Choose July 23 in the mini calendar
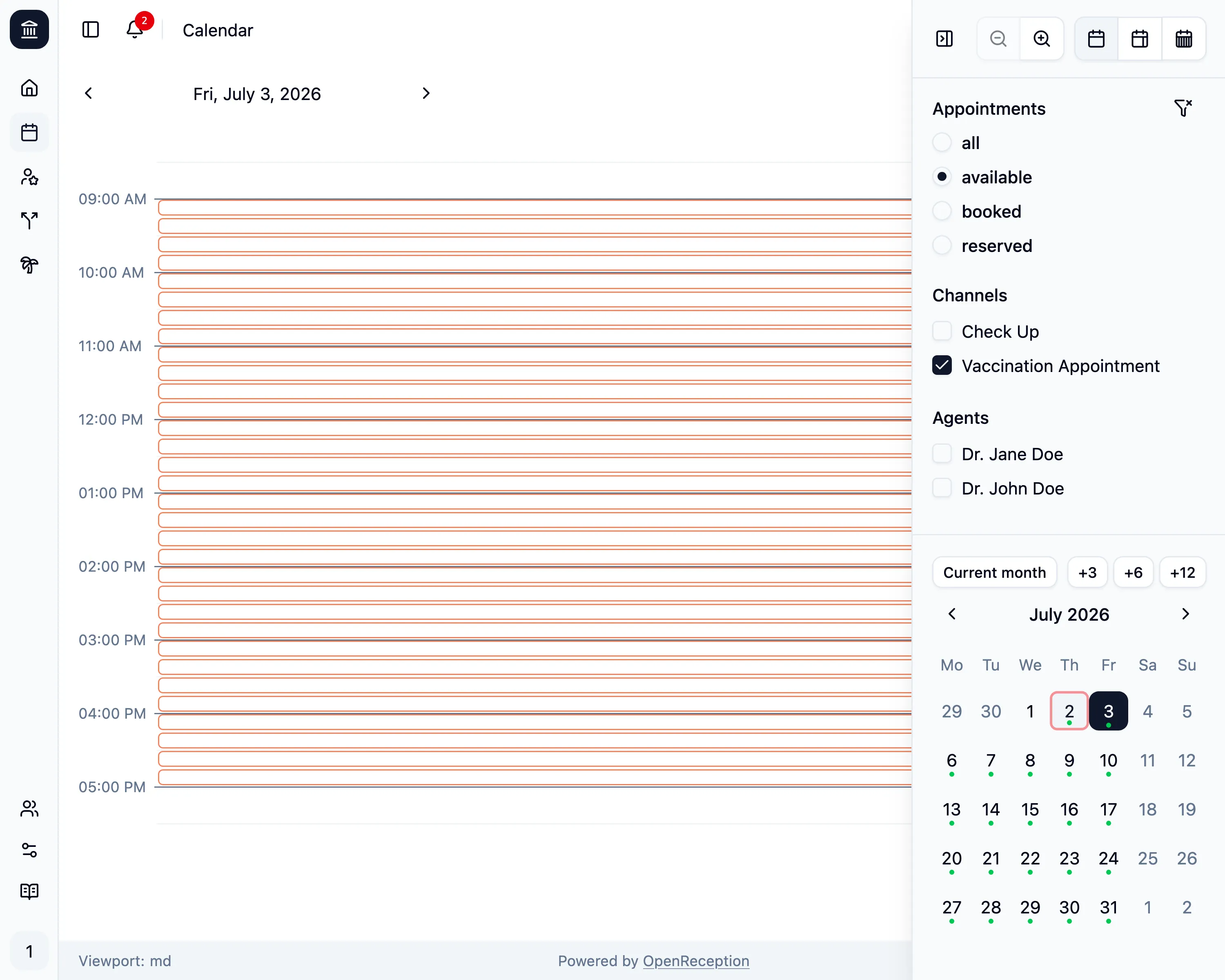This screenshot has width=1225, height=980. tap(1069, 858)
